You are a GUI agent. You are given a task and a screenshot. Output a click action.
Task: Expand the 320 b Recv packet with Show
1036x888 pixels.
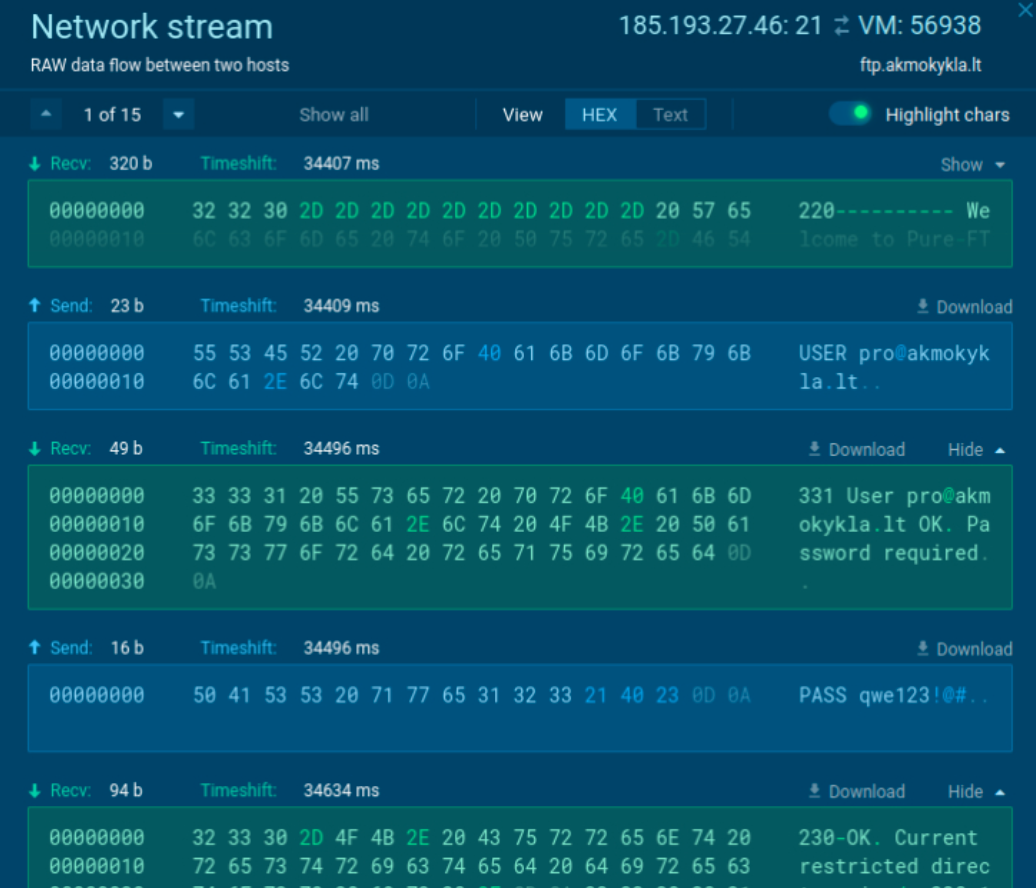[x=973, y=164]
